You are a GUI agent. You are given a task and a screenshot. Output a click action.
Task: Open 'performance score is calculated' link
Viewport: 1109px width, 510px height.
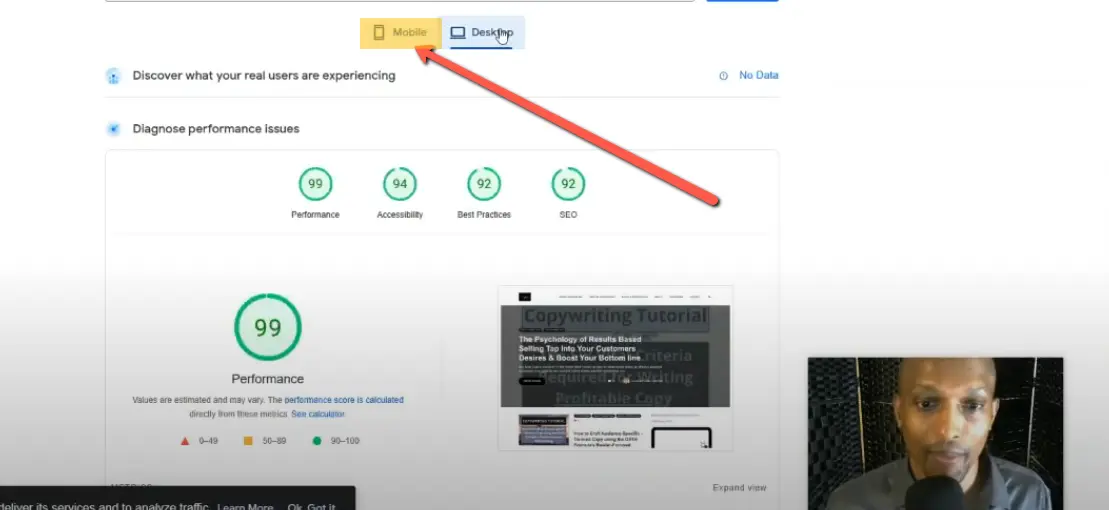(344, 400)
